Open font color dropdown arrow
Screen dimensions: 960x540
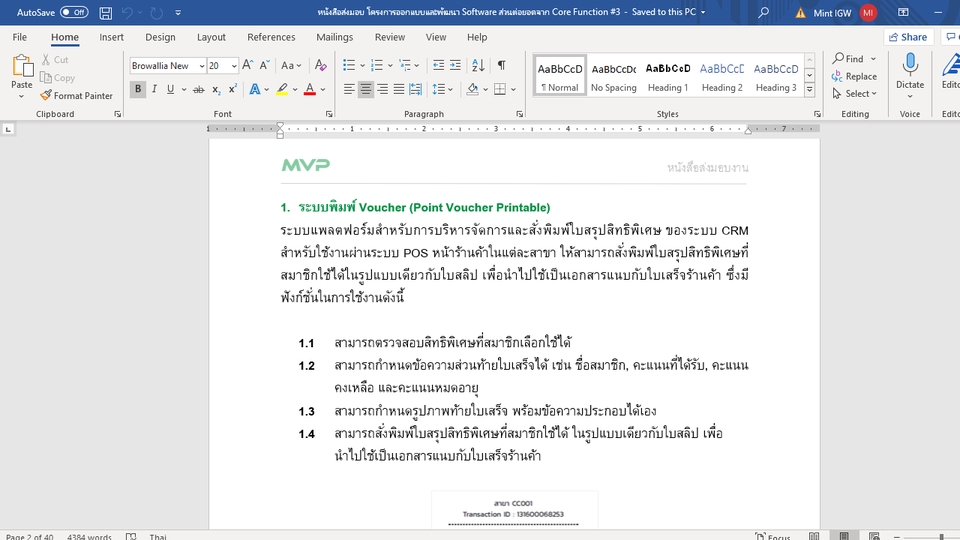(323, 89)
